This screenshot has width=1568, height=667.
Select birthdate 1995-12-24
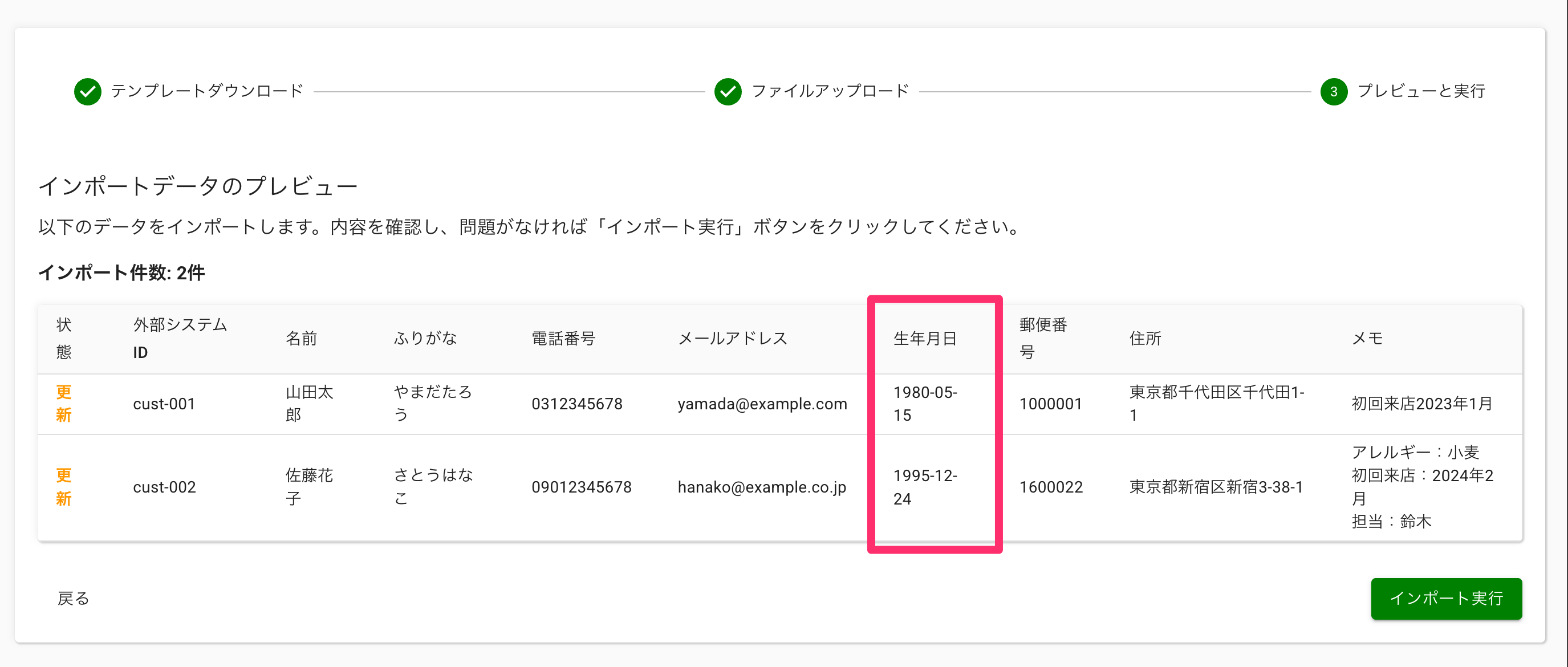tap(925, 487)
